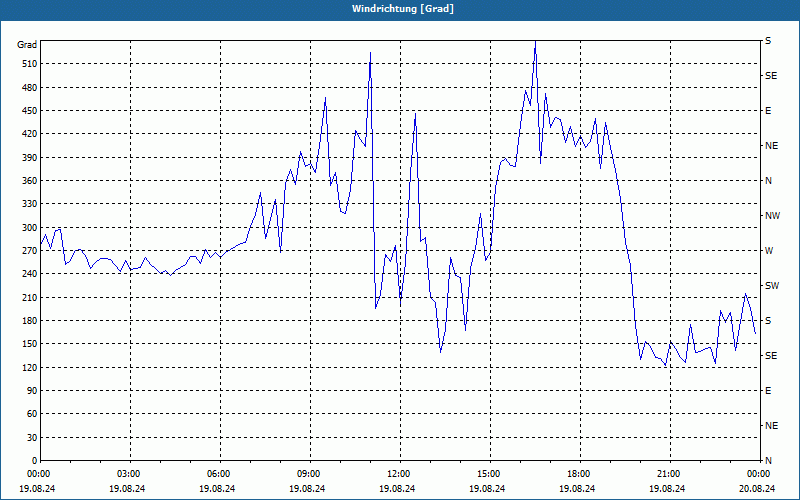Screen dimensions: 800x500
Task: Click the NW compass label on right axis
Action: tap(772, 216)
